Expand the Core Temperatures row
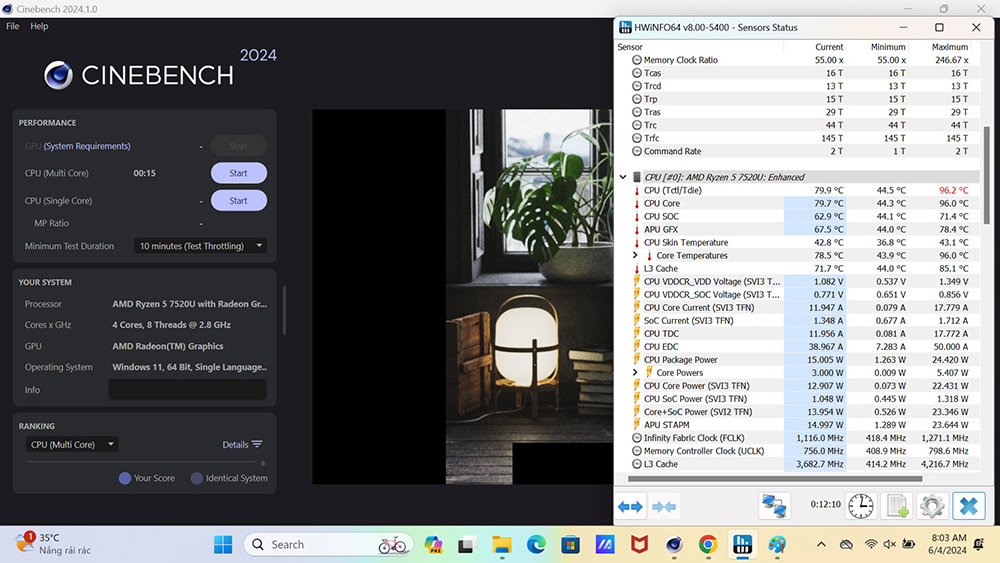1000x563 pixels. click(x=635, y=255)
